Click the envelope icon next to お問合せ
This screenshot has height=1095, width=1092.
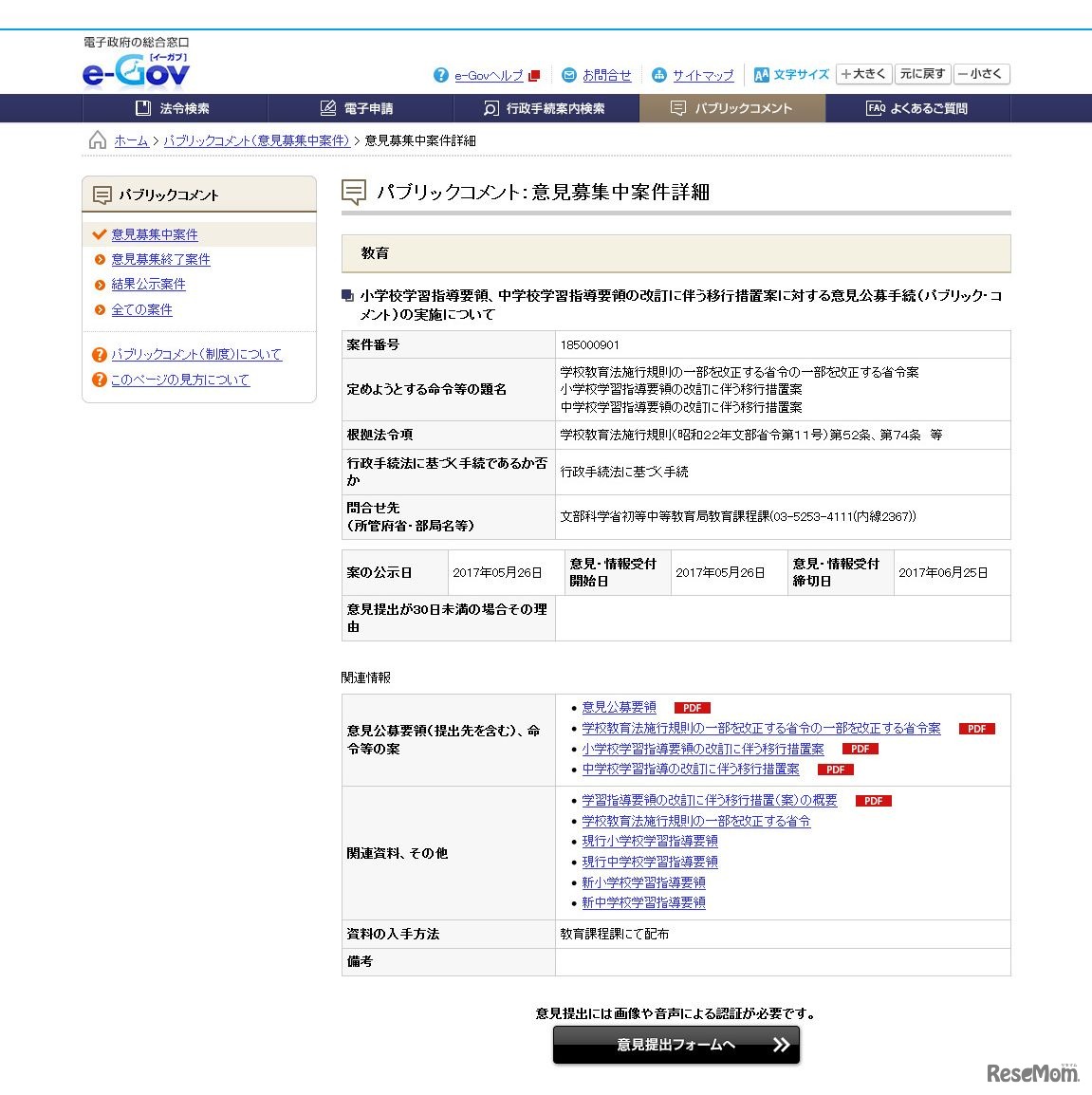point(569,74)
